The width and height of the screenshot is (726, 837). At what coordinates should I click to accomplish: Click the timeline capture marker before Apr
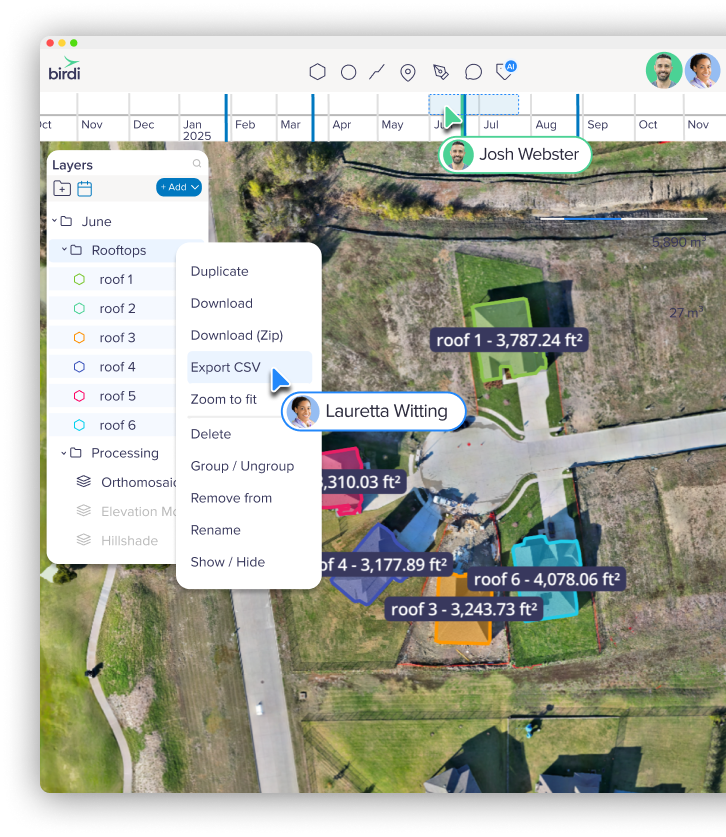pyautogui.click(x=313, y=117)
